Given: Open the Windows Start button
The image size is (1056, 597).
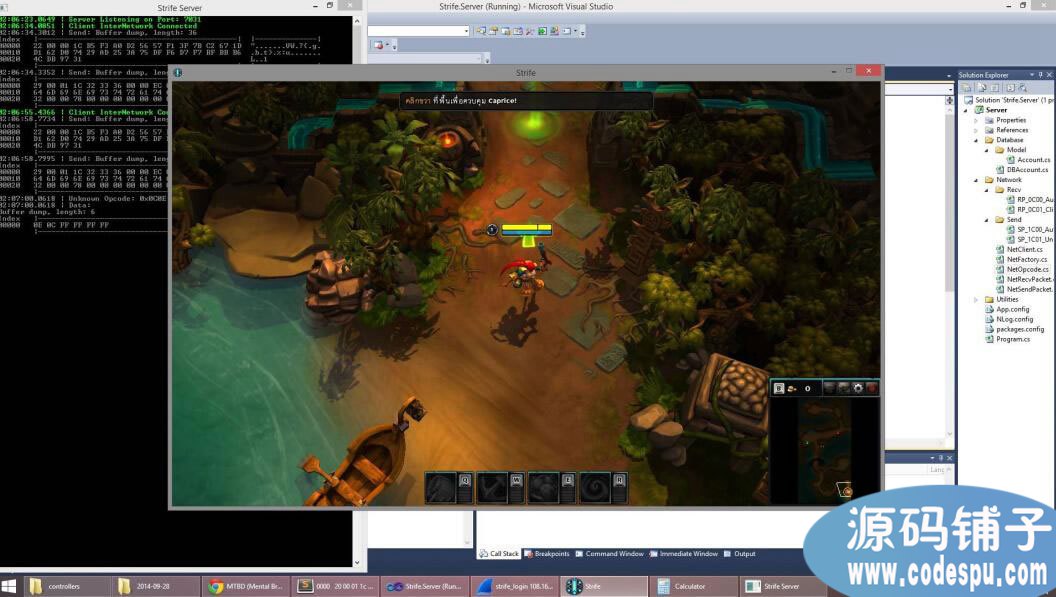Looking at the screenshot, I should pyautogui.click(x=9, y=586).
